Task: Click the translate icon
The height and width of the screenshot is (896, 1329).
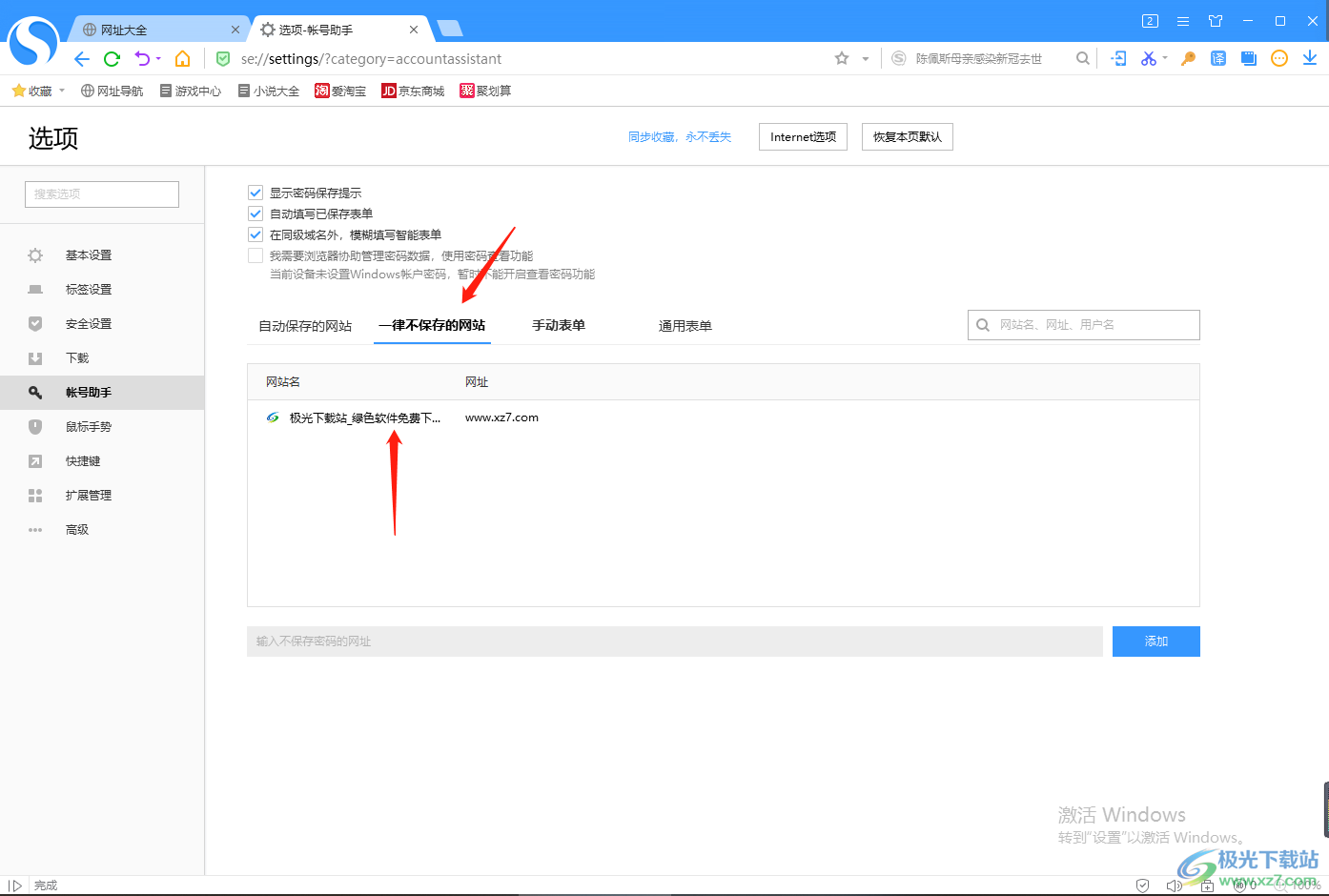Action: pyautogui.click(x=1218, y=58)
